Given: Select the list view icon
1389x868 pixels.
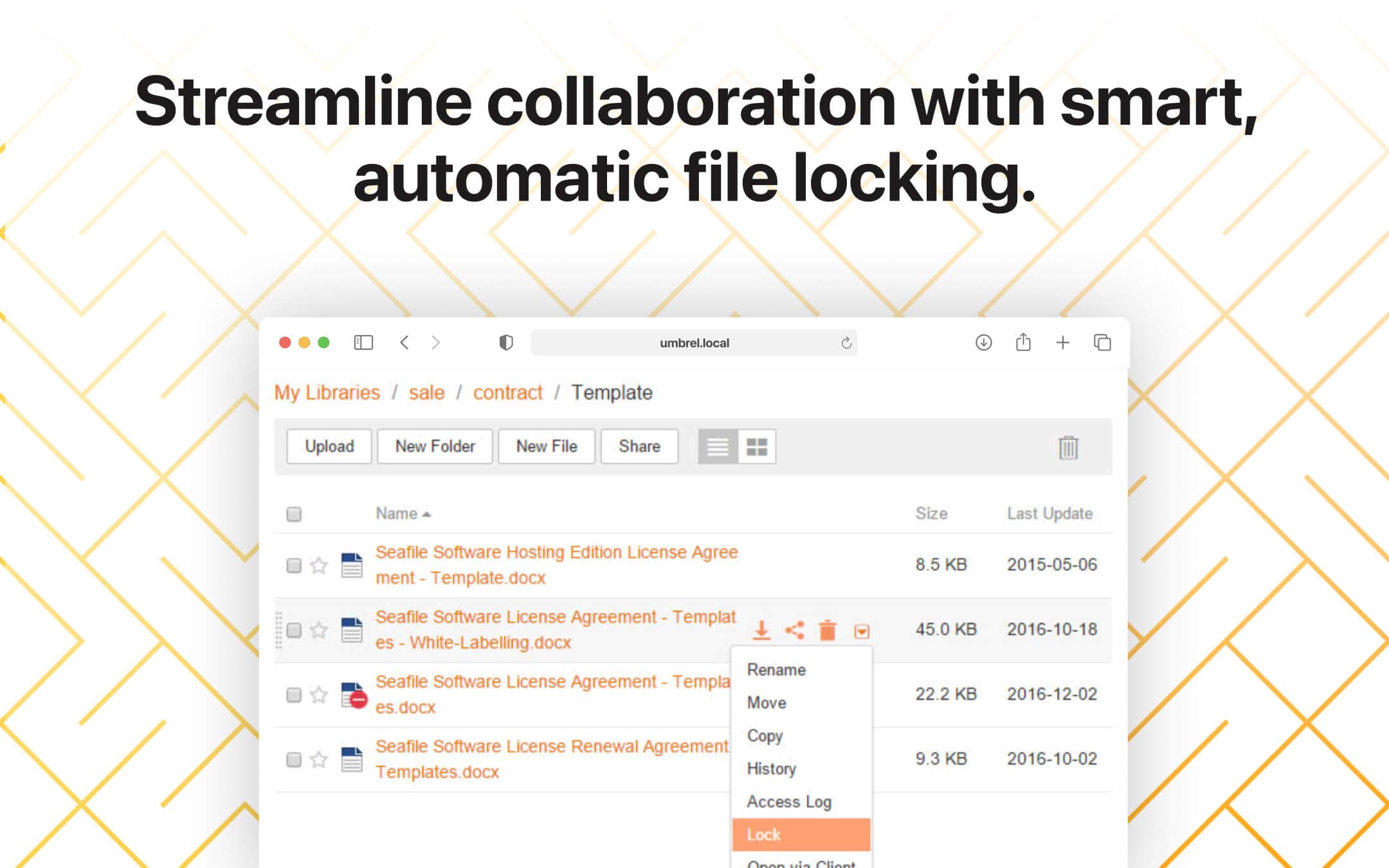Looking at the screenshot, I should click(x=717, y=446).
